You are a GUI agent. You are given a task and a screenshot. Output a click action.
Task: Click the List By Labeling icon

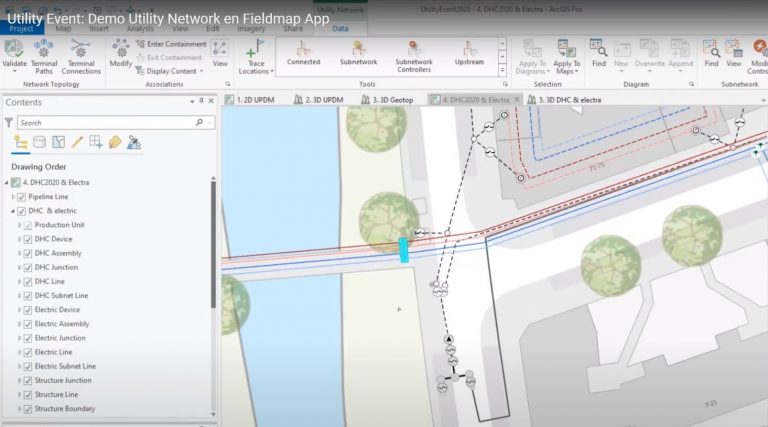[114, 142]
